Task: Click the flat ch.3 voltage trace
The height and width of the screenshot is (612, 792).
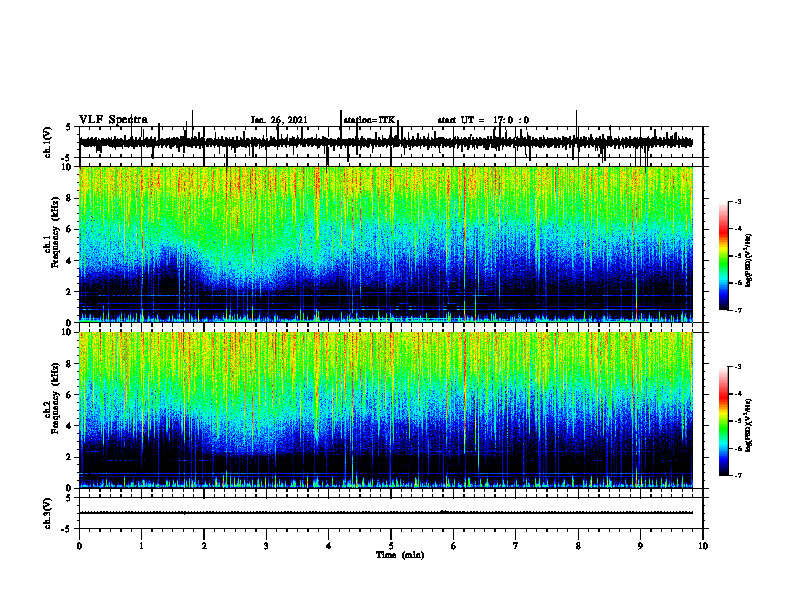Action: coord(386,513)
